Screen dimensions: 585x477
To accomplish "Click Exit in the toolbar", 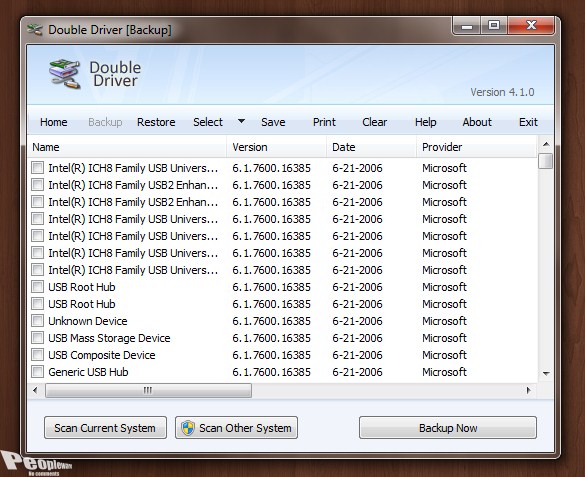I will 528,122.
